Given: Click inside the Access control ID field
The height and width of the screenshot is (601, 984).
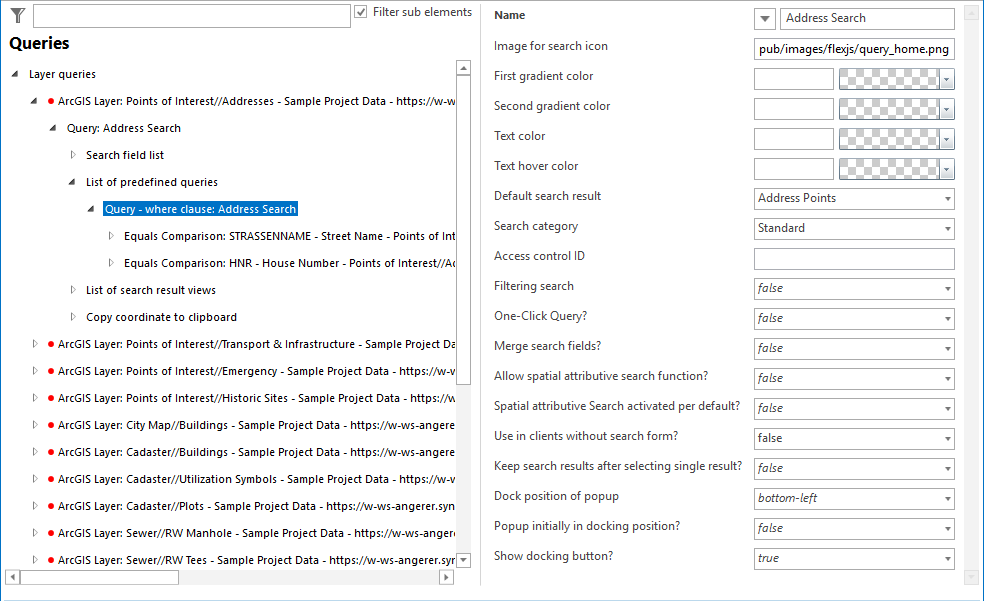Looking at the screenshot, I should [854, 258].
